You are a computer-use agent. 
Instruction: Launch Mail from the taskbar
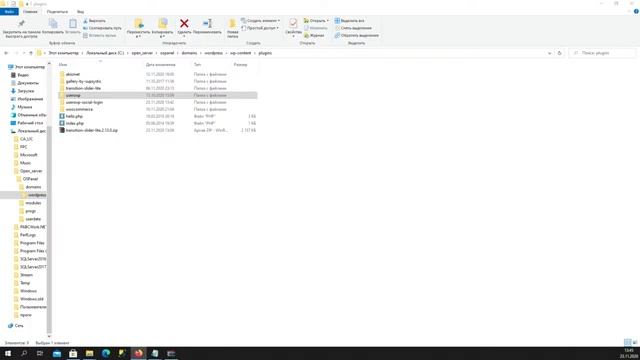click(57, 353)
